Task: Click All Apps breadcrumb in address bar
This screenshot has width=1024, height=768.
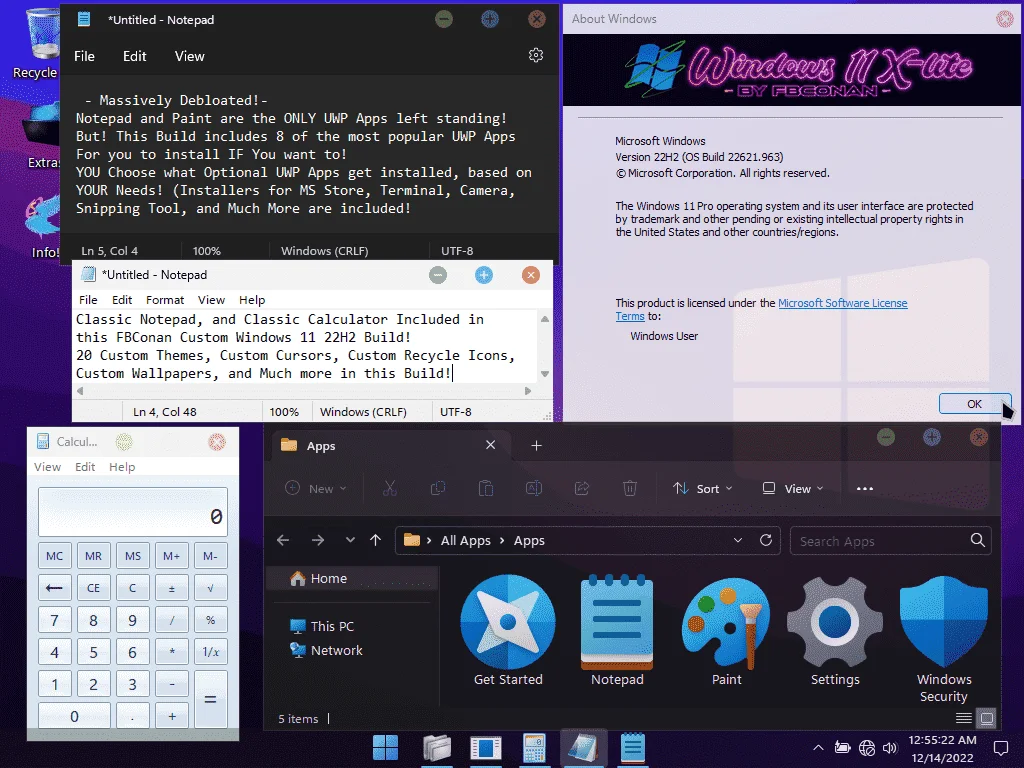Action: tap(466, 541)
